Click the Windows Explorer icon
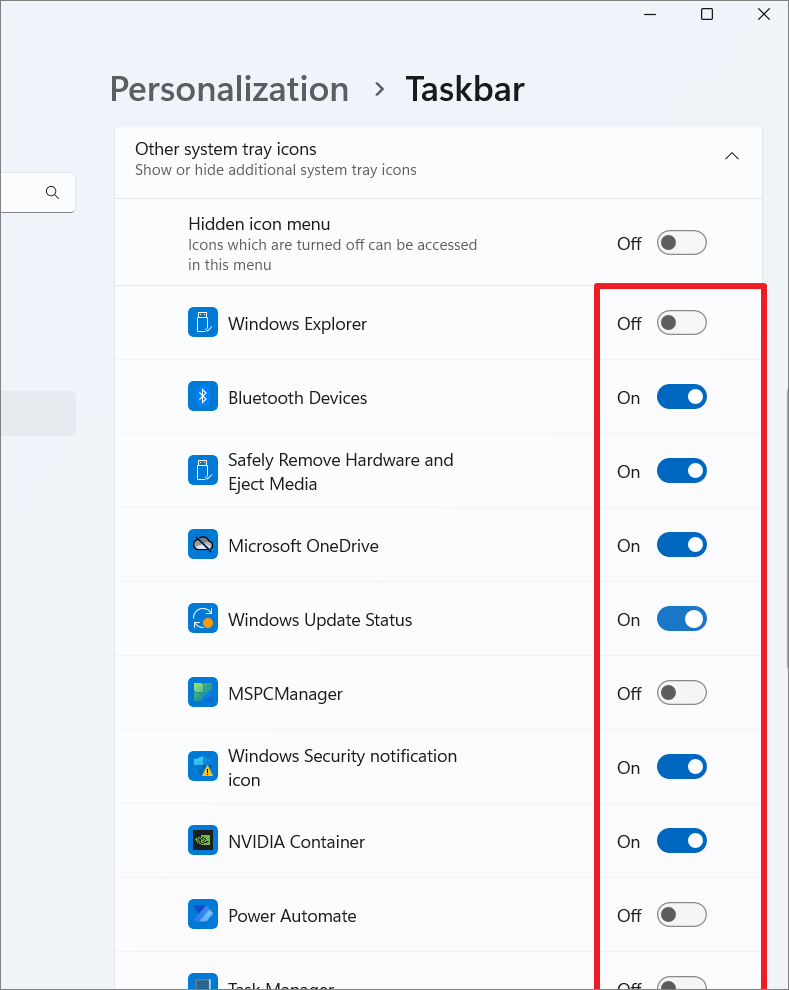The width and height of the screenshot is (789, 990). (x=203, y=323)
